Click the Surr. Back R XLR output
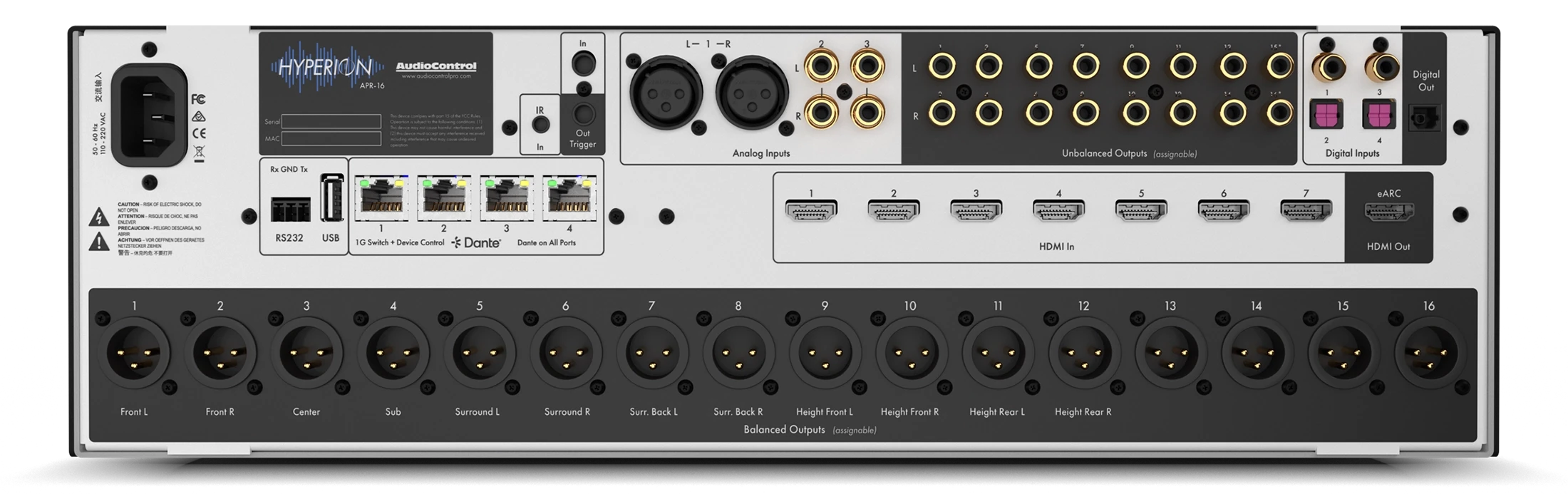 pos(738,353)
